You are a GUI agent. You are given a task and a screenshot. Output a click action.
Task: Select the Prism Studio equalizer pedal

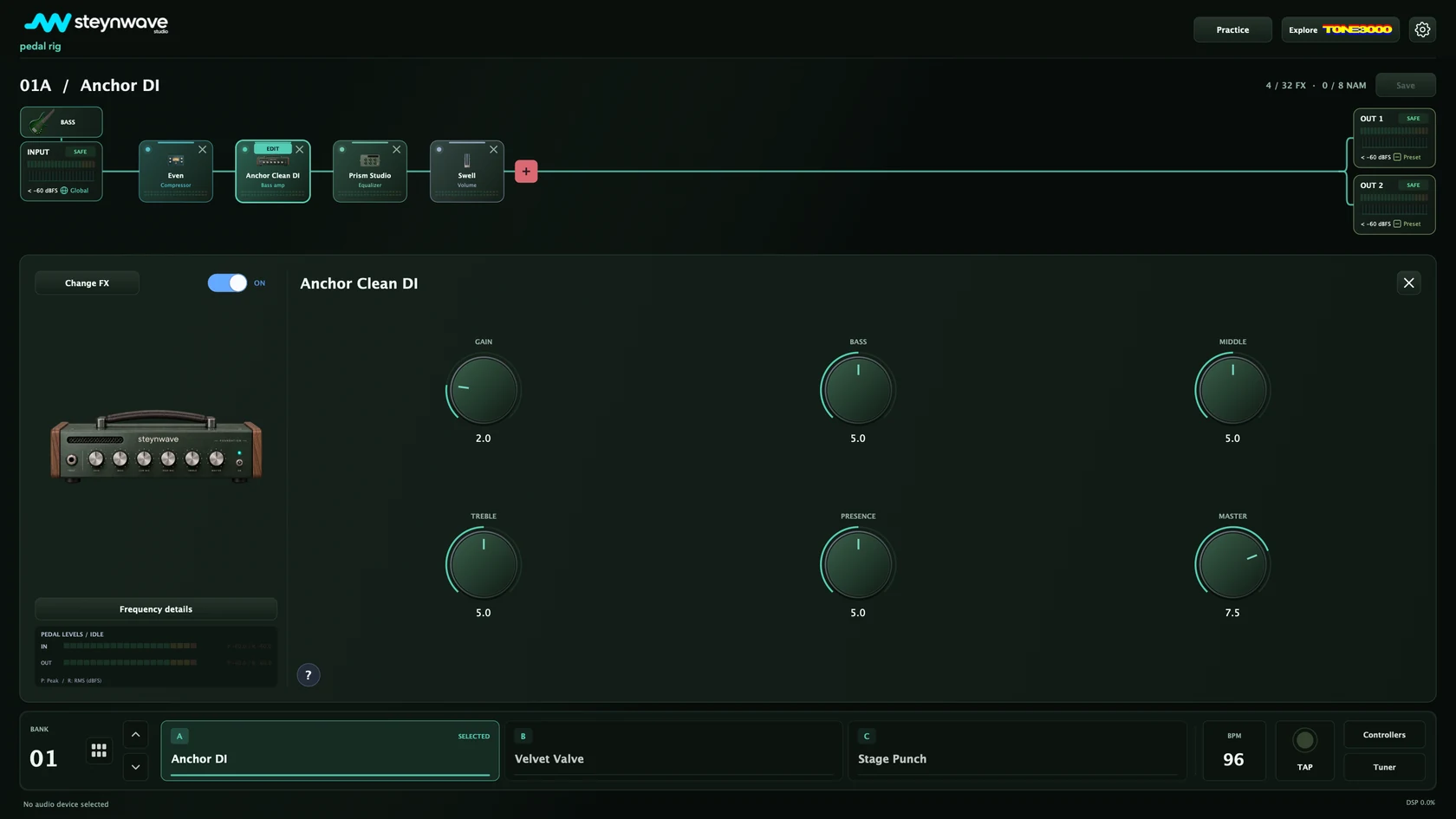370,172
